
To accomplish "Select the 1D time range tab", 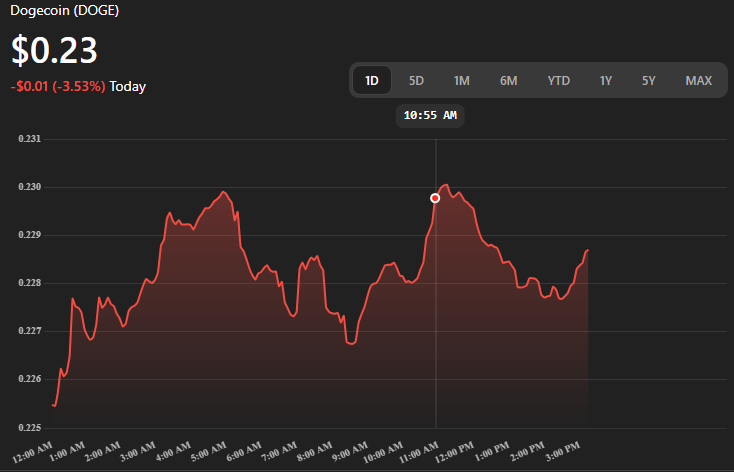I will coord(372,80).
